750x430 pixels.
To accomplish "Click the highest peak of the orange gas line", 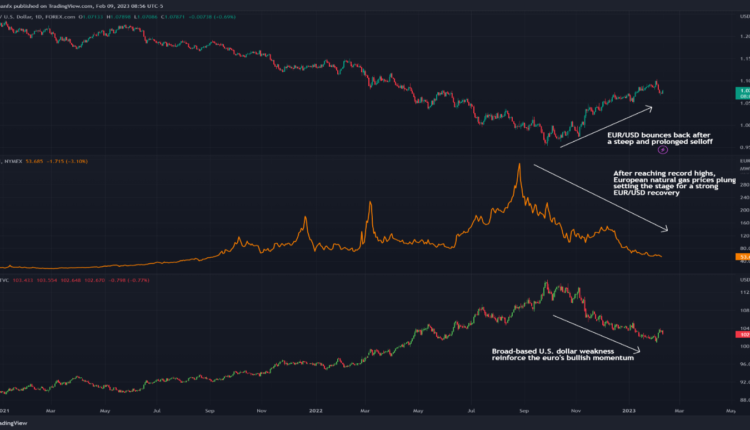I will (x=519, y=165).
